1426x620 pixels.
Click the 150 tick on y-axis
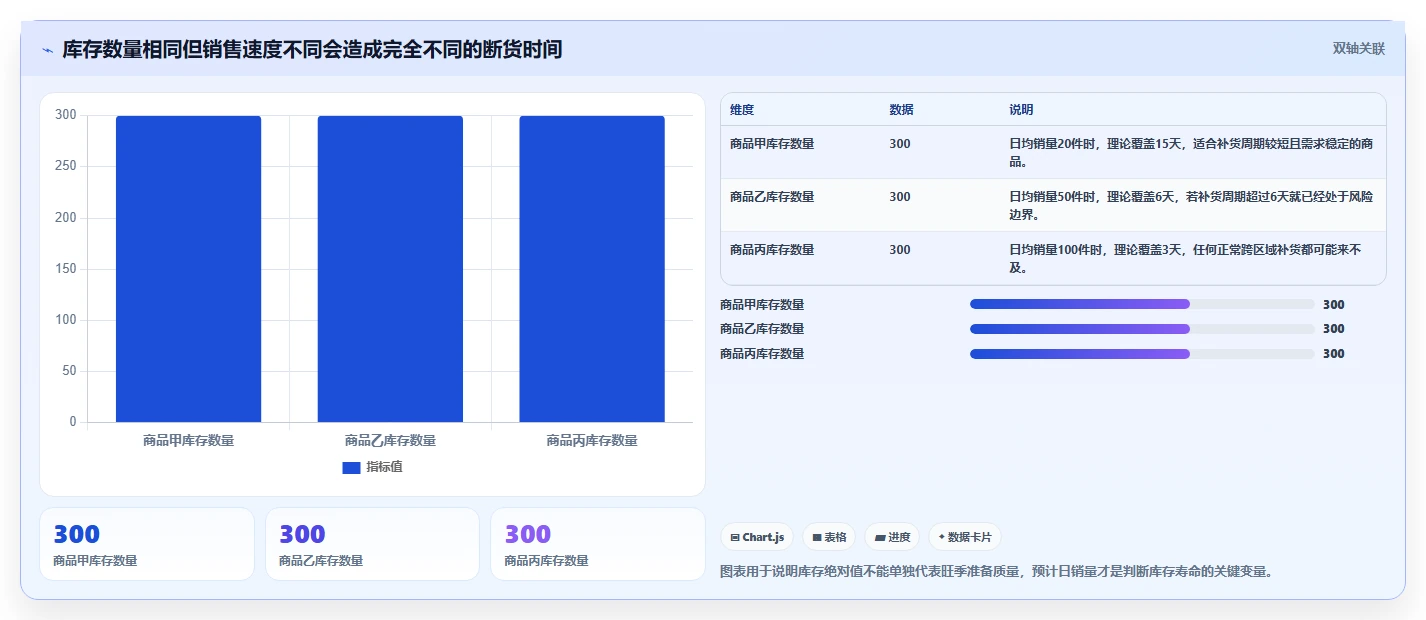pyautogui.click(x=66, y=269)
